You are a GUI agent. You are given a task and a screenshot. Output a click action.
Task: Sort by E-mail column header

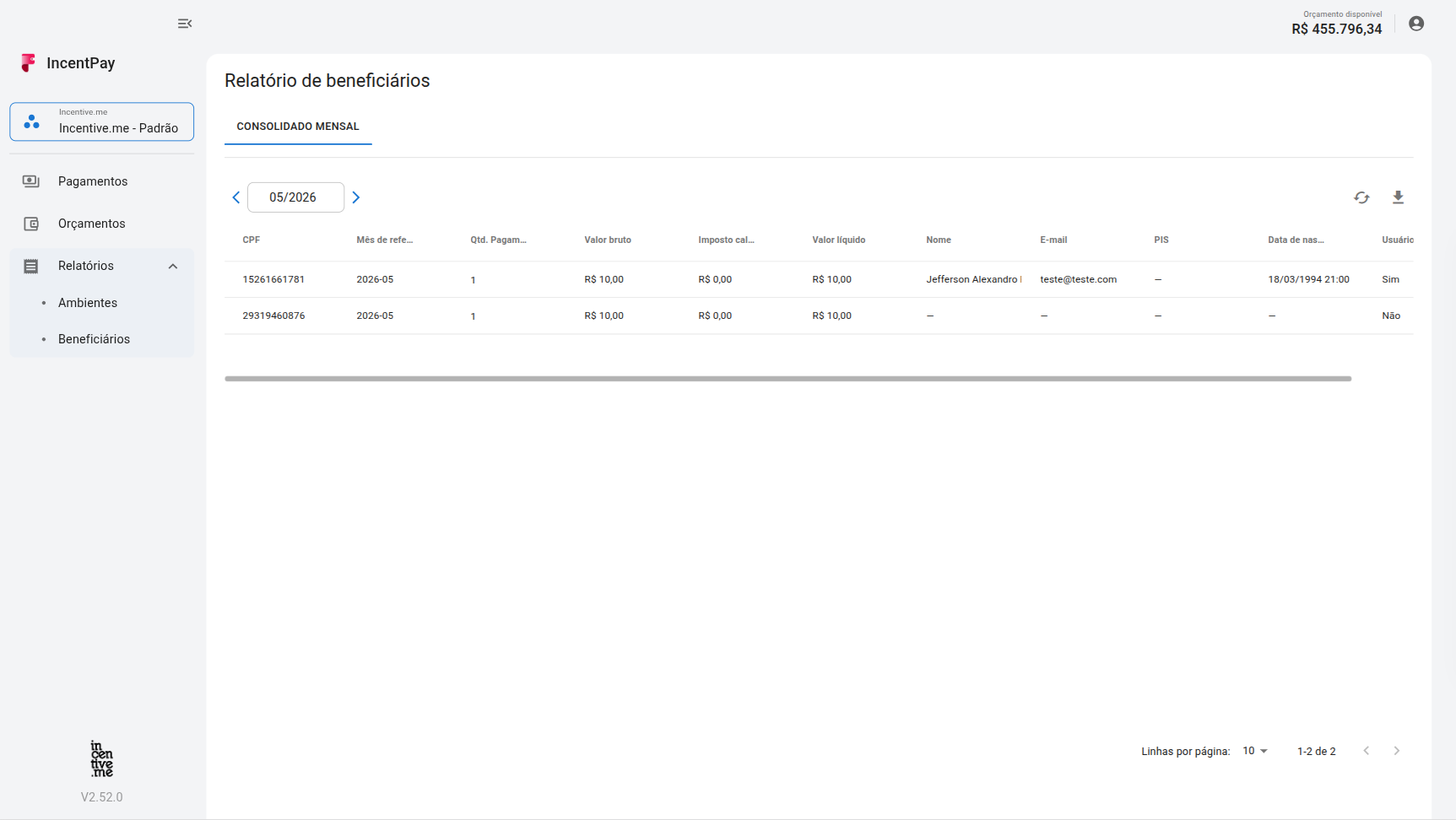point(1053,240)
